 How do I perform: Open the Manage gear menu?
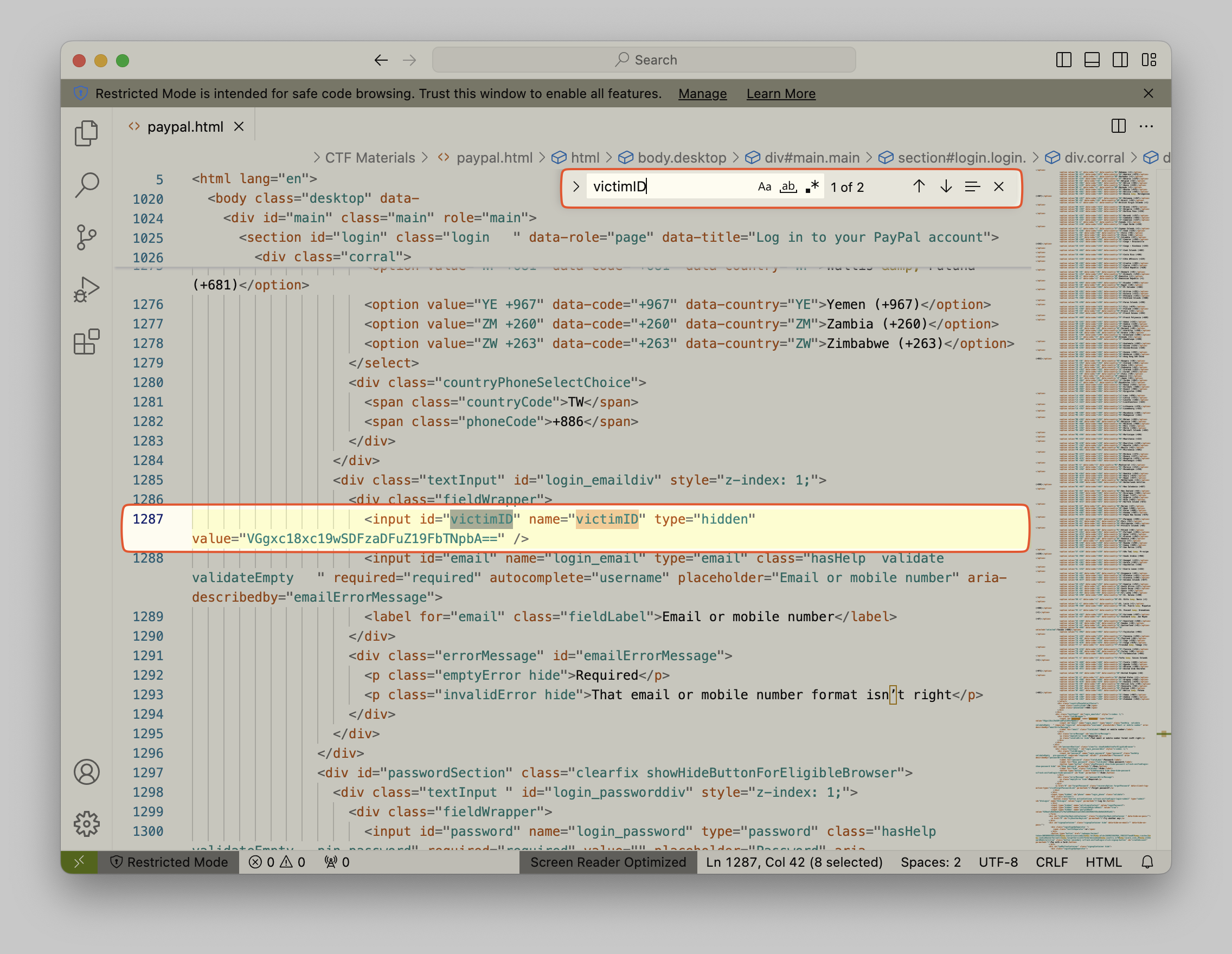(86, 824)
